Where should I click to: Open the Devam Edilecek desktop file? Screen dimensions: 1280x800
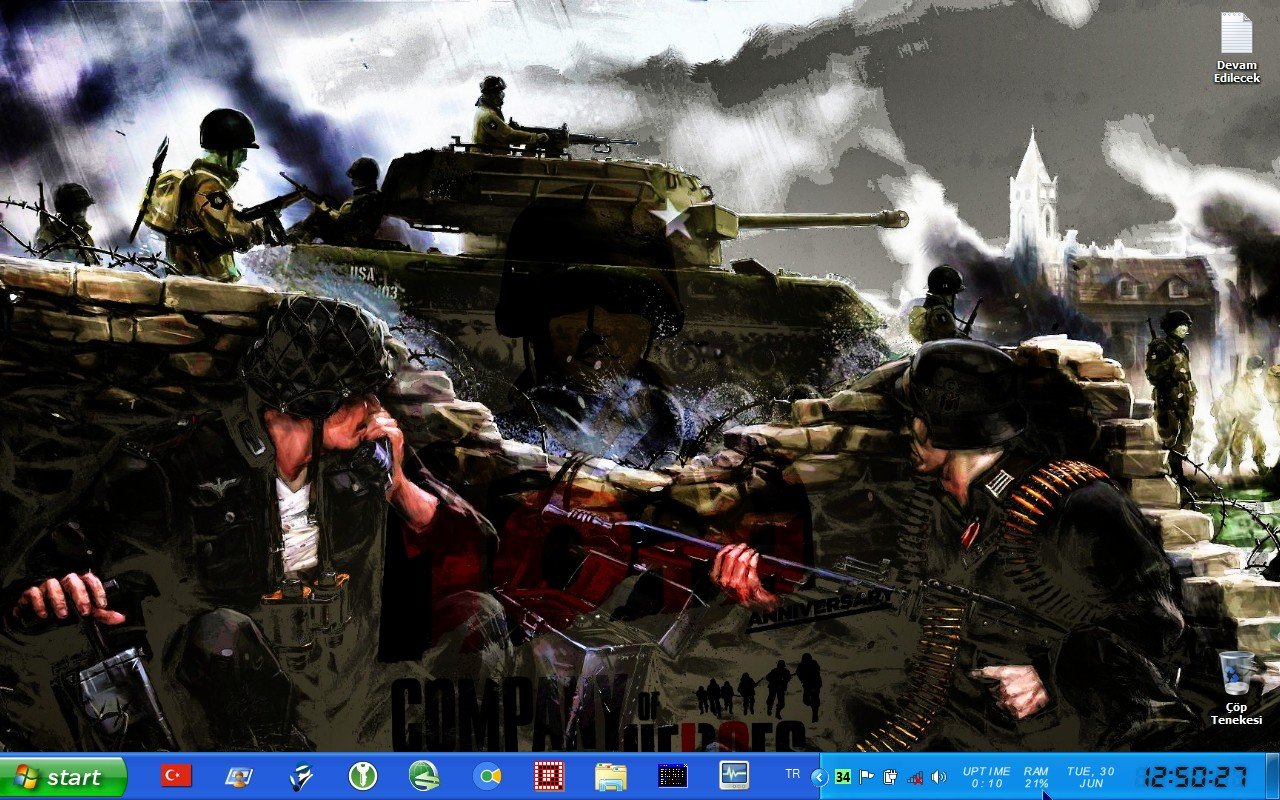(1236, 47)
